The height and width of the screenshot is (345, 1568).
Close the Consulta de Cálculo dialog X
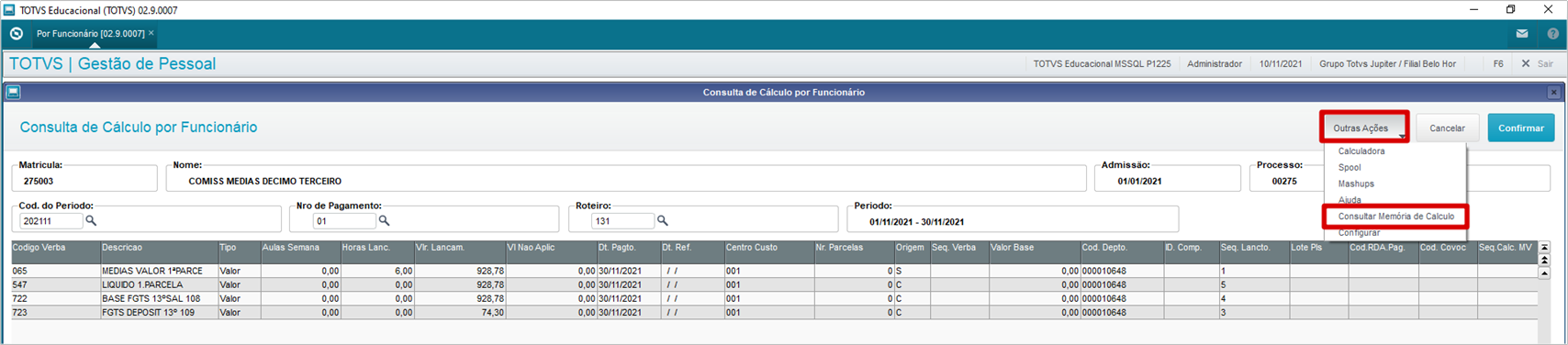point(1553,93)
